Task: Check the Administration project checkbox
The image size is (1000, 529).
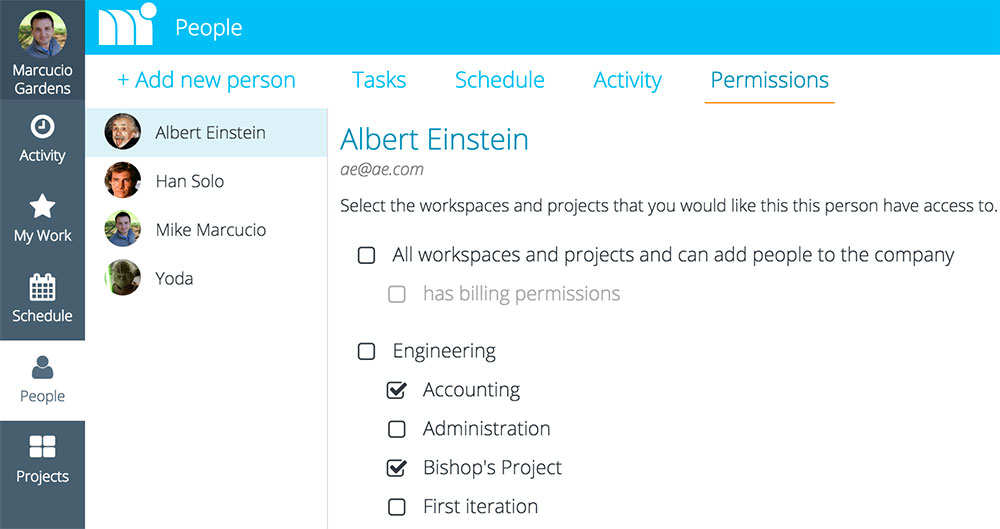Action: point(397,429)
